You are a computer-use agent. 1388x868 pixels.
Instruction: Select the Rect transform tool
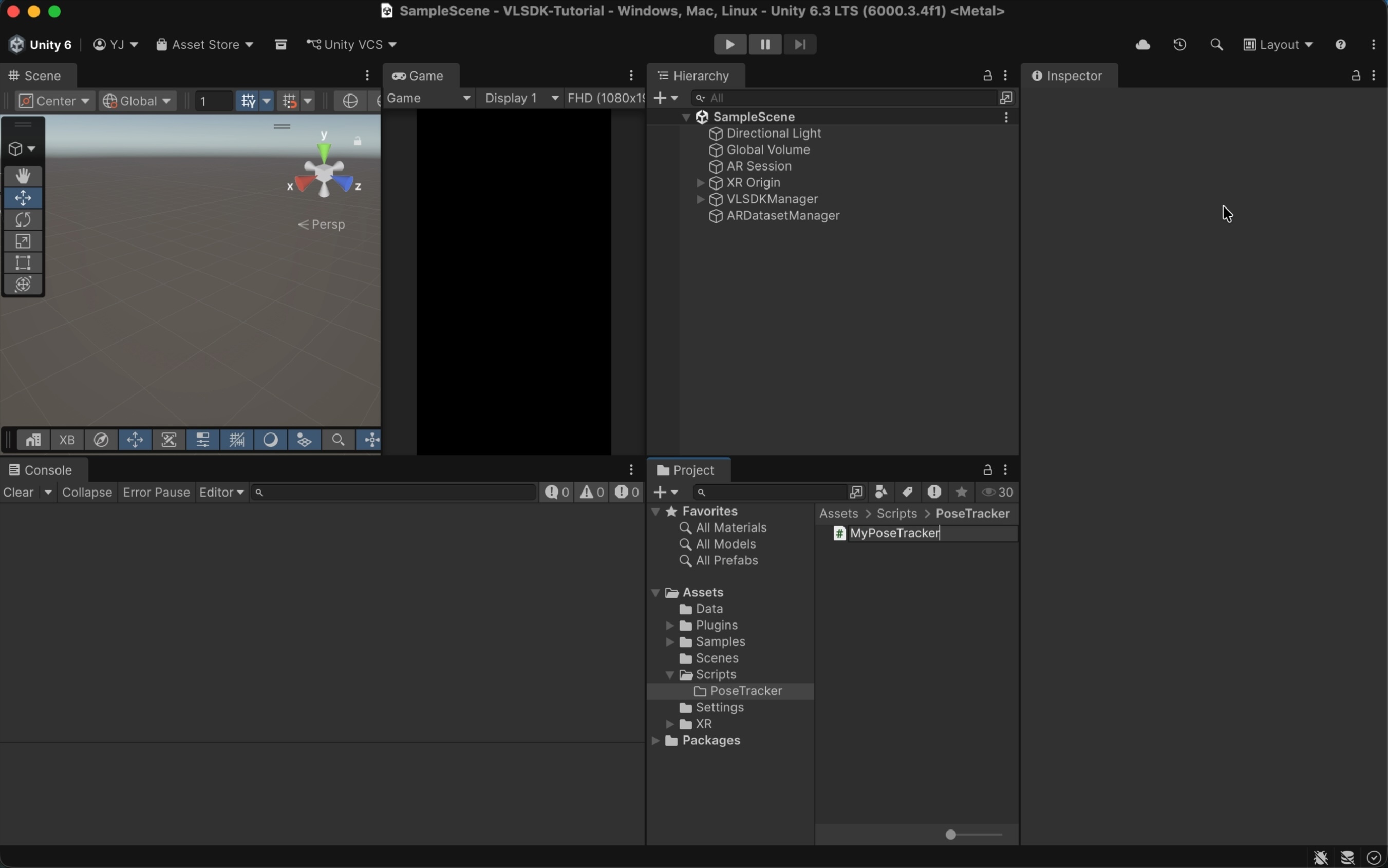click(23, 263)
